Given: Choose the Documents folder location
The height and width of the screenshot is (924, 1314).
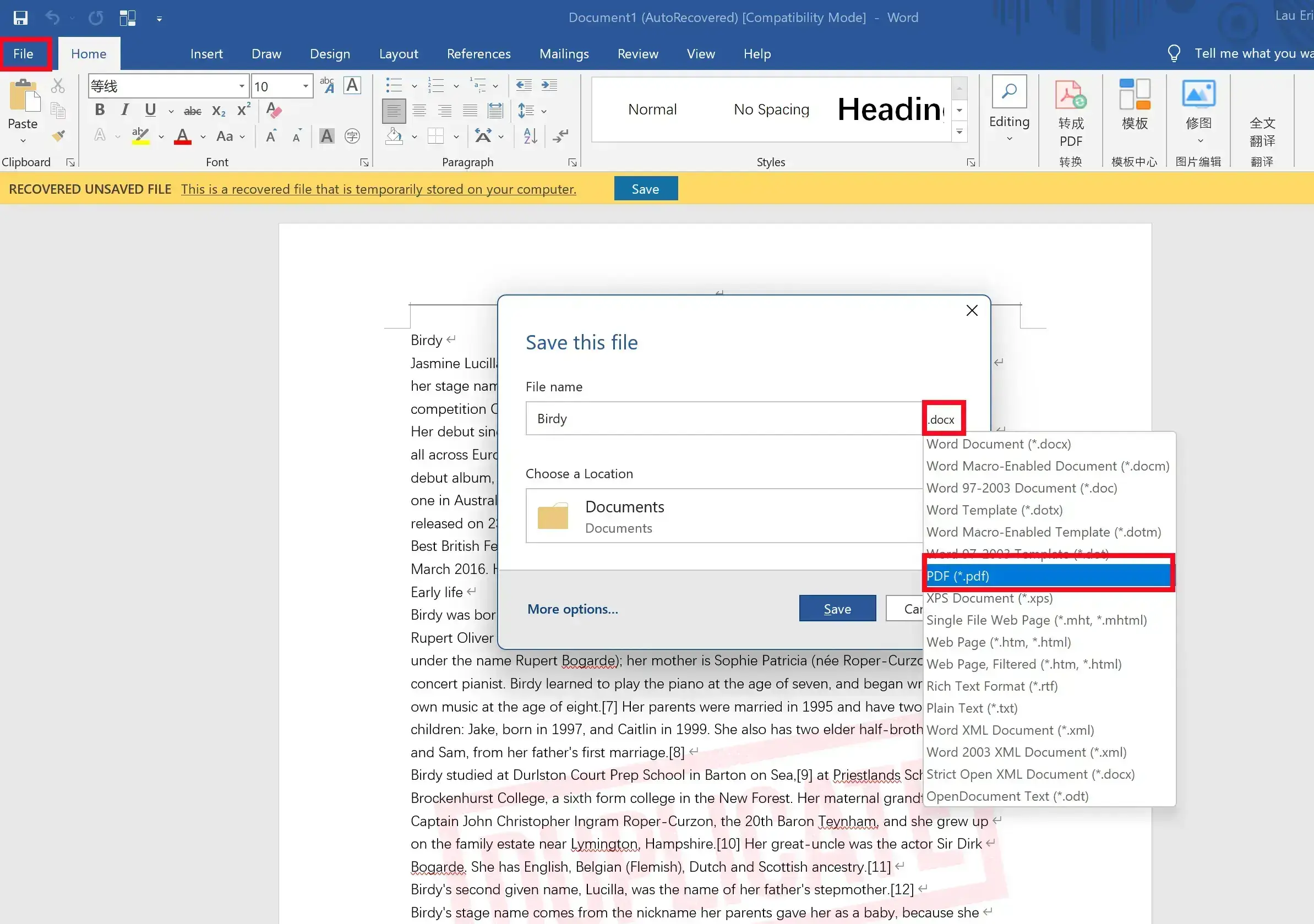Looking at the screenshot, I should [723, 515].
